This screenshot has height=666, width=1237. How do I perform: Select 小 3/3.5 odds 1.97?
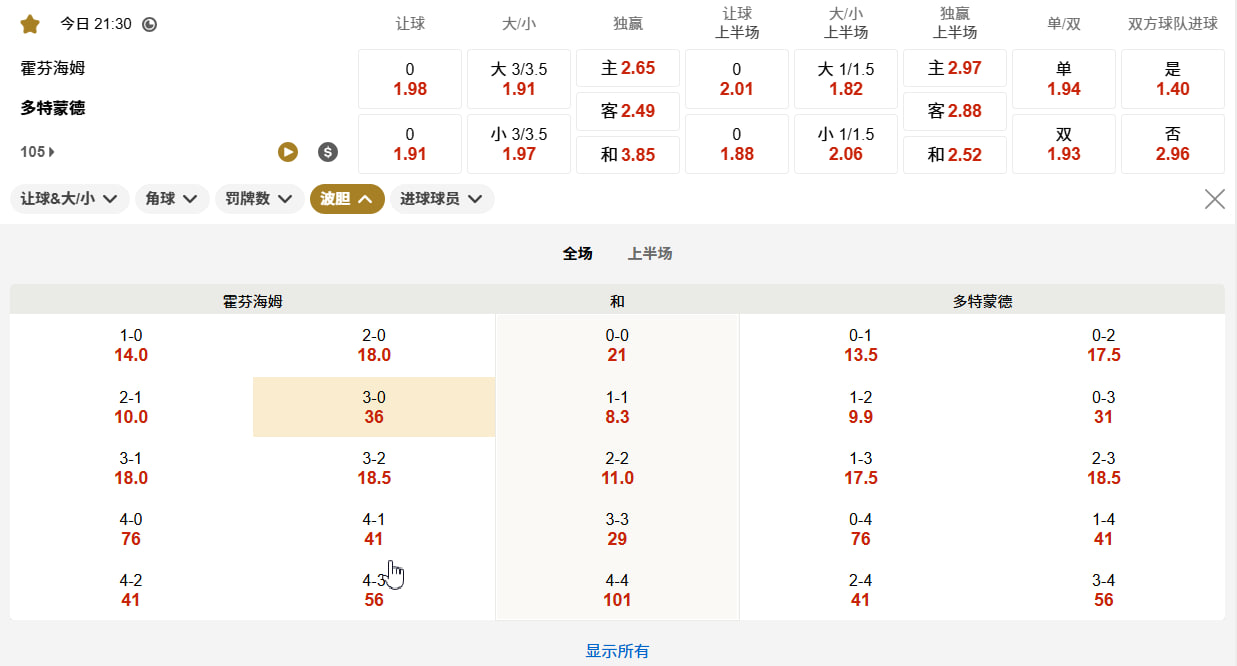pyautogui.click(x=519, y=144)
